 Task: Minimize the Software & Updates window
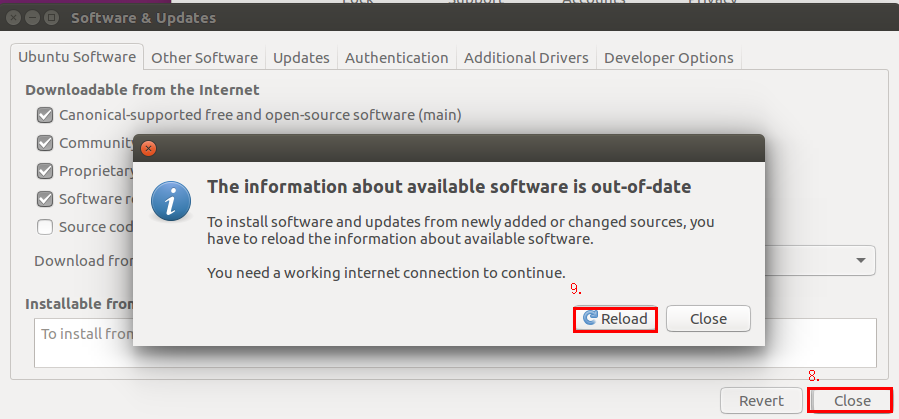click(x=32, y=18)
